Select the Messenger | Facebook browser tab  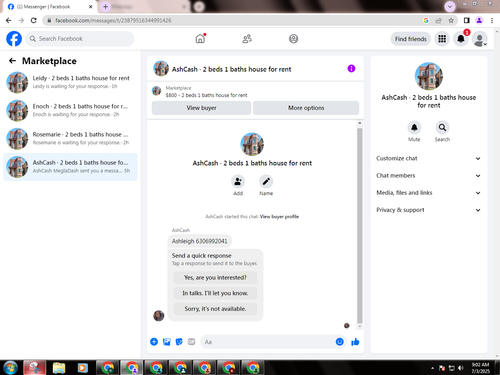pos(50,7)
